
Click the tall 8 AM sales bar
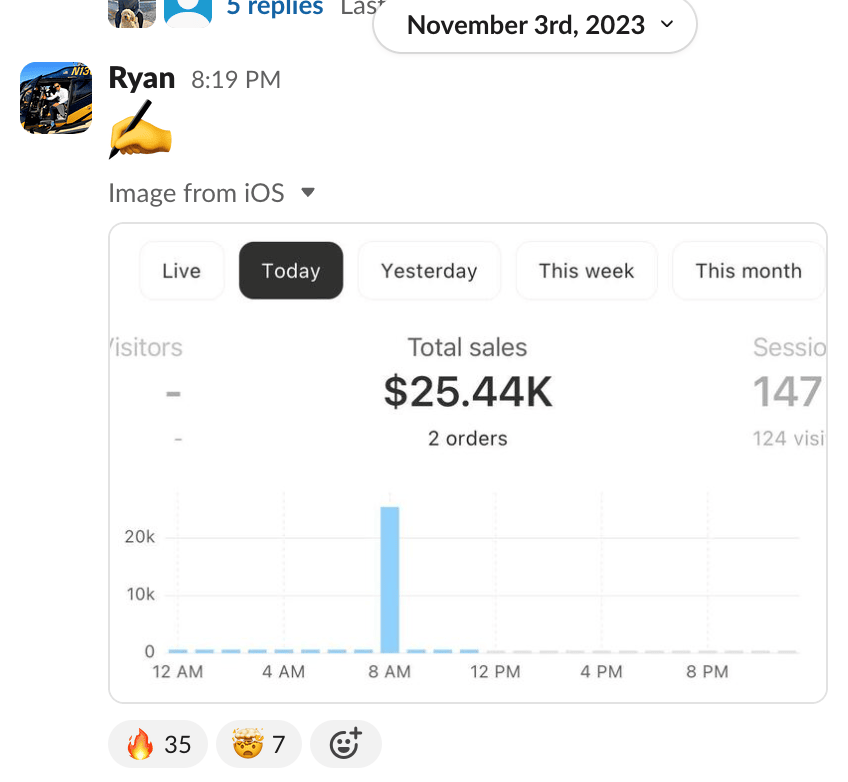pyautogui.click(x=390, y=580)
